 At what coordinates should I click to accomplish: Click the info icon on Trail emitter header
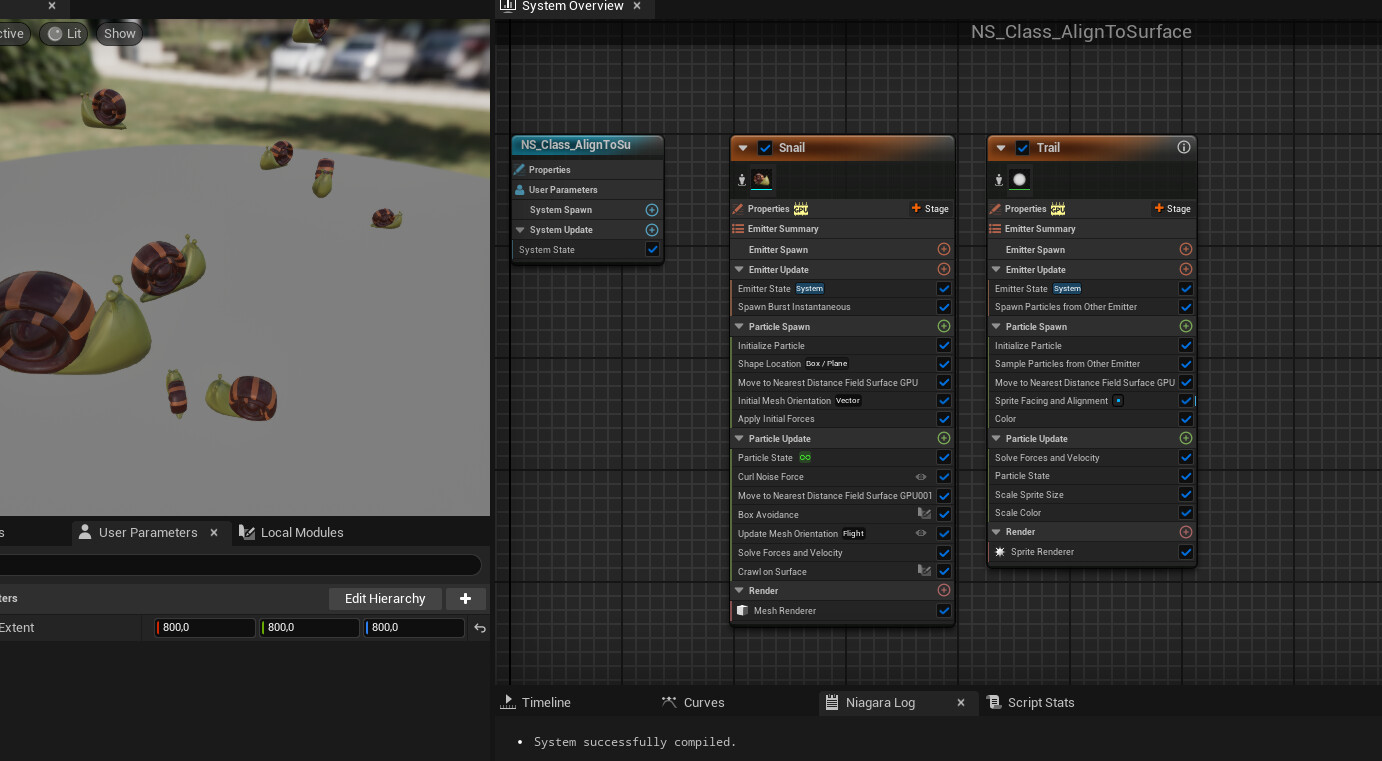(1184, 148)
